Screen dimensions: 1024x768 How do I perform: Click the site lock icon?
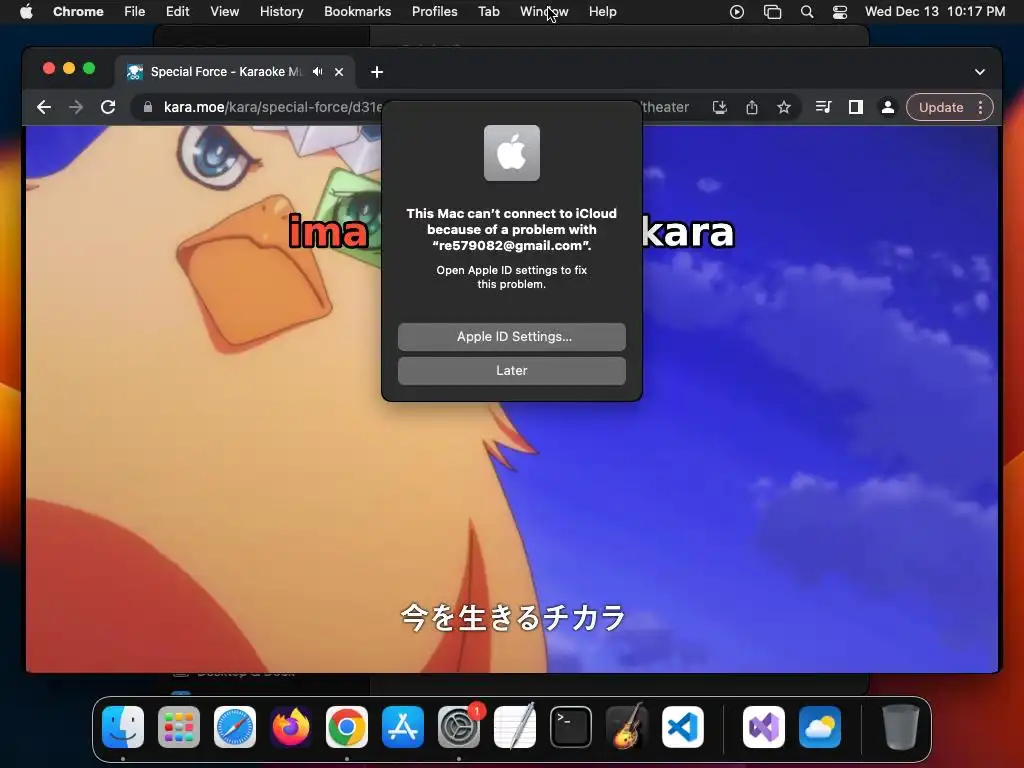click(x=148, y=107)
